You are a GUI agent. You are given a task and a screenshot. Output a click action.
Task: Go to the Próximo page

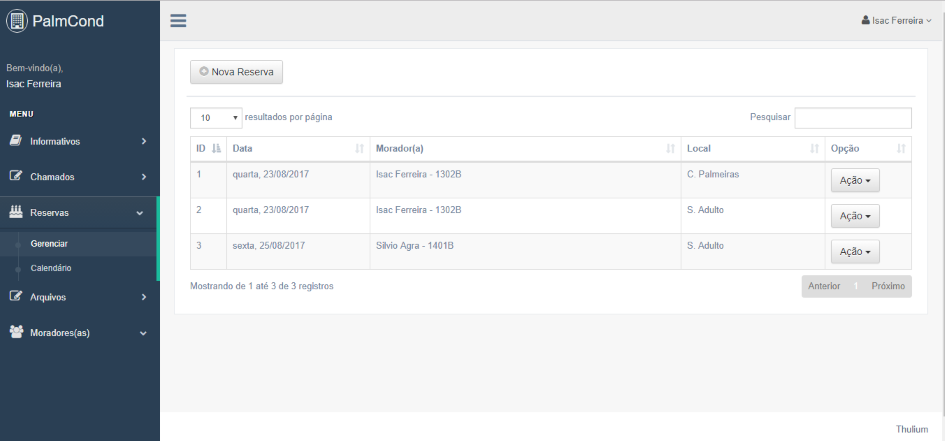pos(888,286)
